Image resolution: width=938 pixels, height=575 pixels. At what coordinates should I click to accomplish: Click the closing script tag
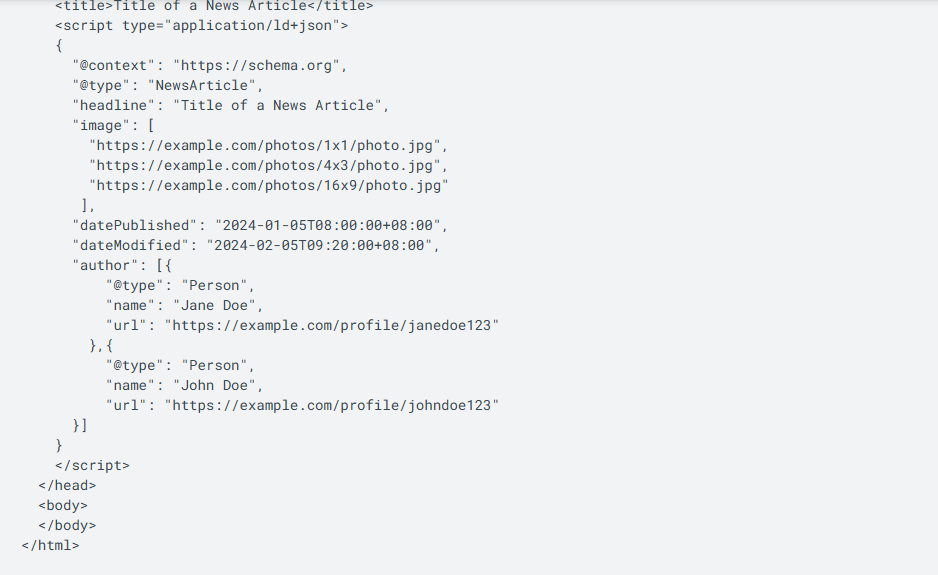coord(92,466)
